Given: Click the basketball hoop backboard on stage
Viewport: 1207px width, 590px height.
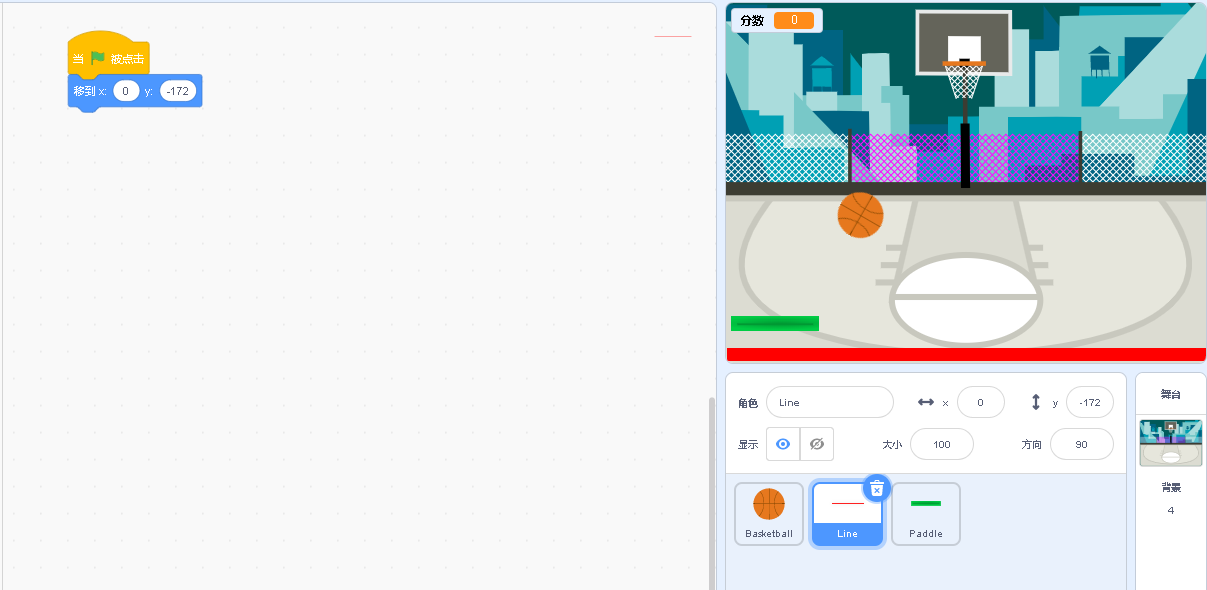Looking at the screenshot, I should [x=964, y=42].
